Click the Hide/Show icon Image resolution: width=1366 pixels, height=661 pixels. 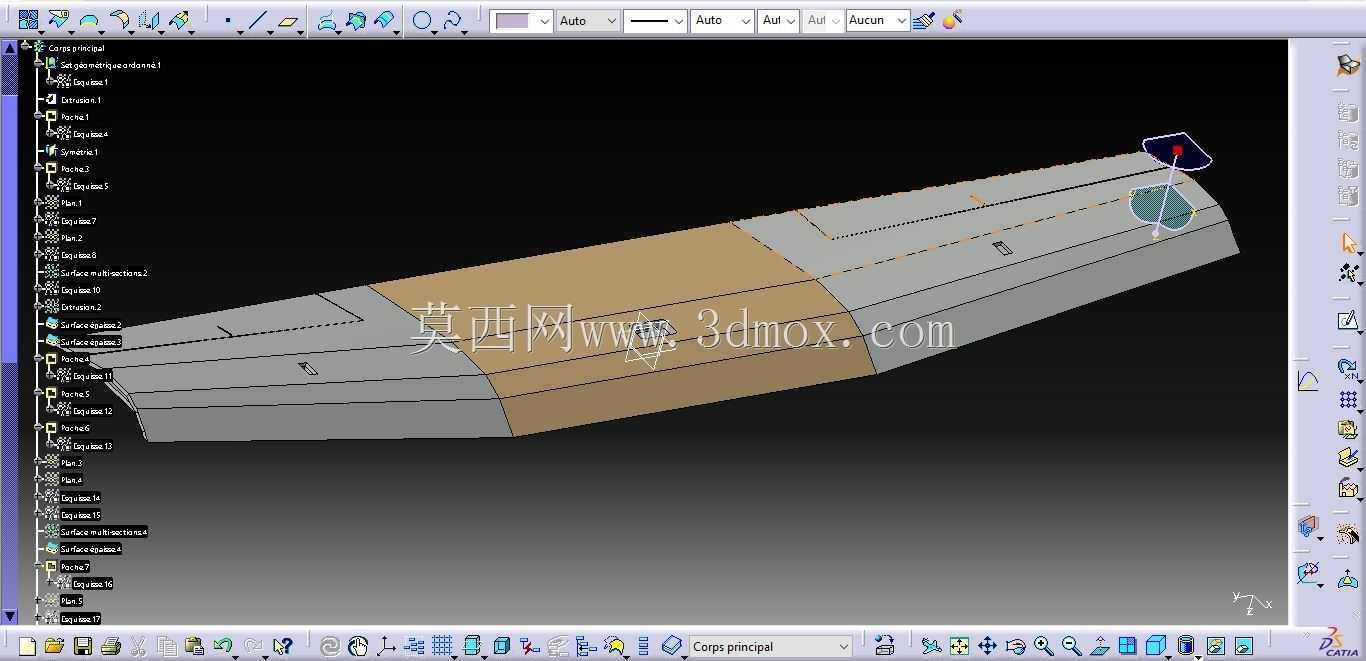(x=1215, y=646)
